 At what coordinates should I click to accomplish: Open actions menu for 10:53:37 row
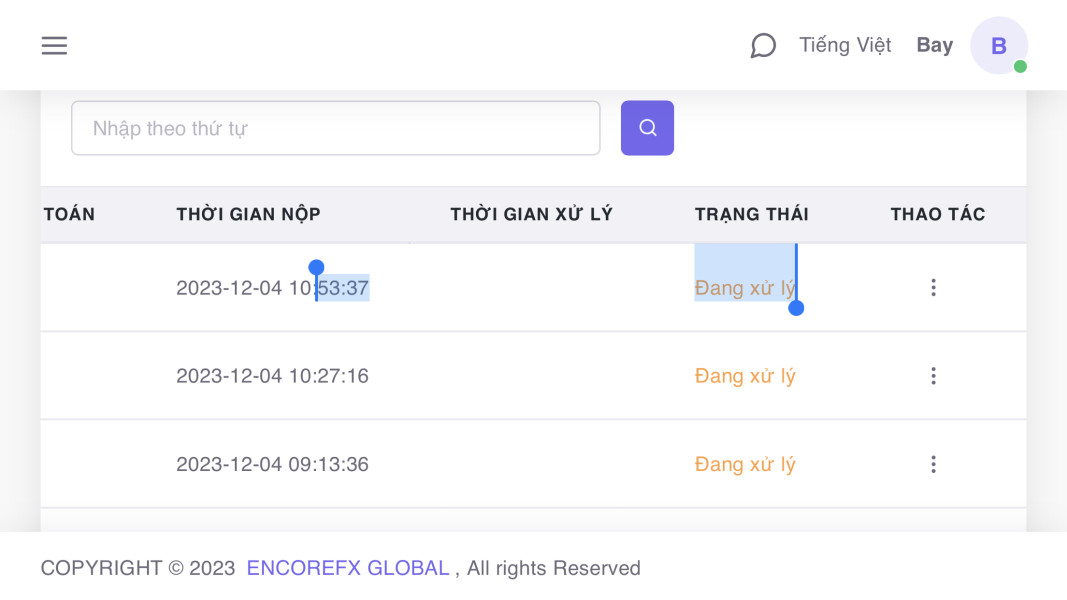(933, 288)
